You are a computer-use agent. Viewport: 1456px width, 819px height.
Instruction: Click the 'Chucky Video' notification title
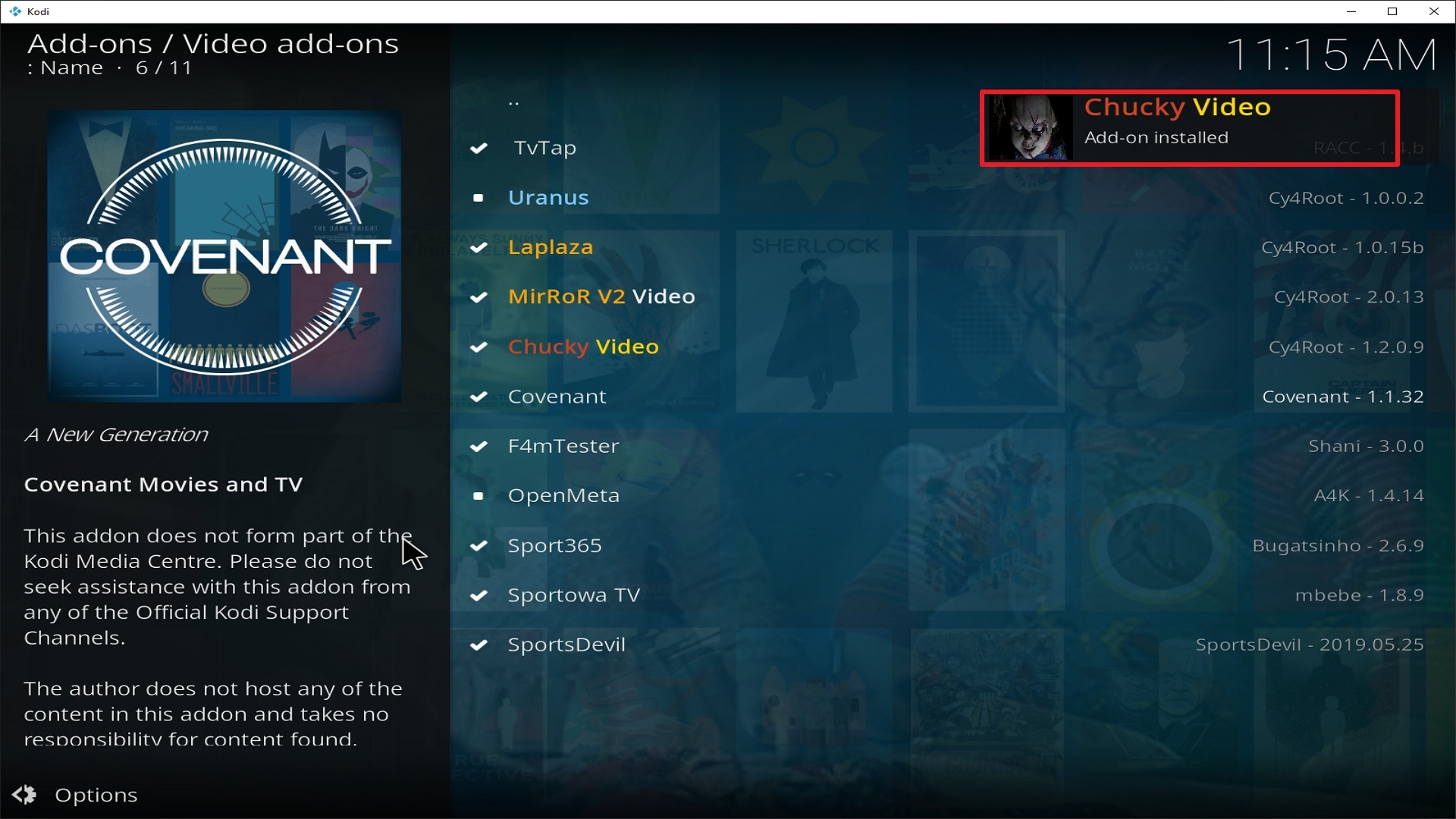pyautogui.click(x=1178, y=108)
